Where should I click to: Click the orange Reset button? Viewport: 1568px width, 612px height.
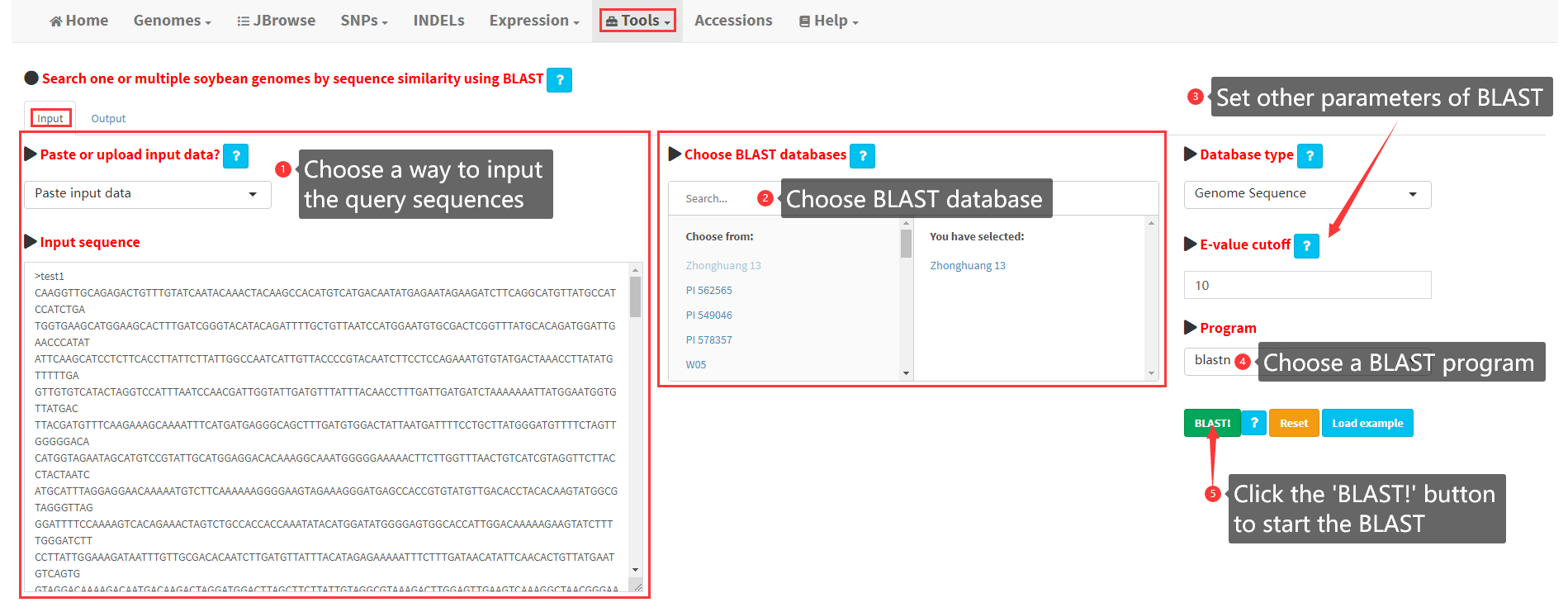[x=1293, y=423]
